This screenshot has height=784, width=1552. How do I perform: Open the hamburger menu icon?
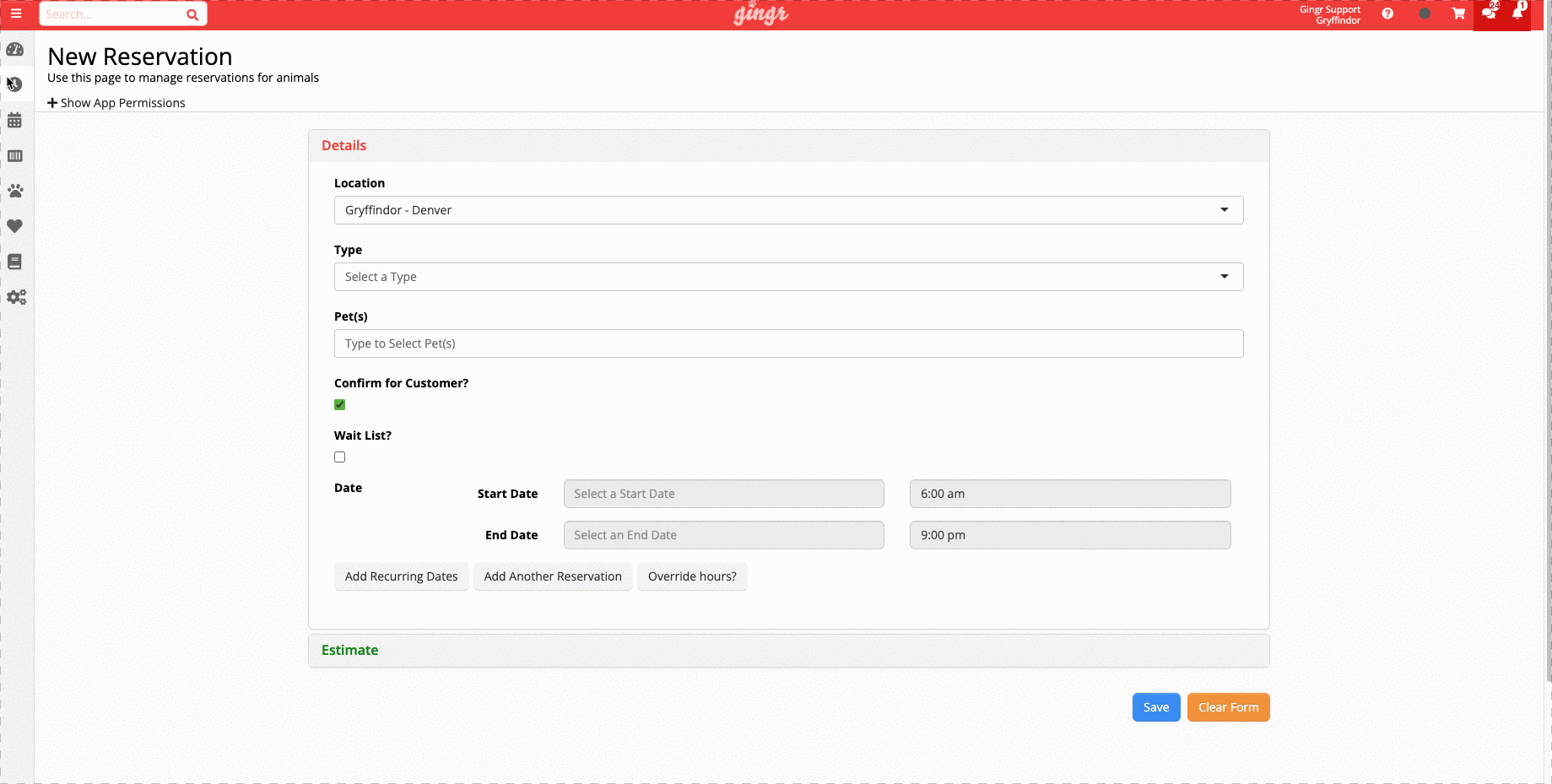[16, 14]
